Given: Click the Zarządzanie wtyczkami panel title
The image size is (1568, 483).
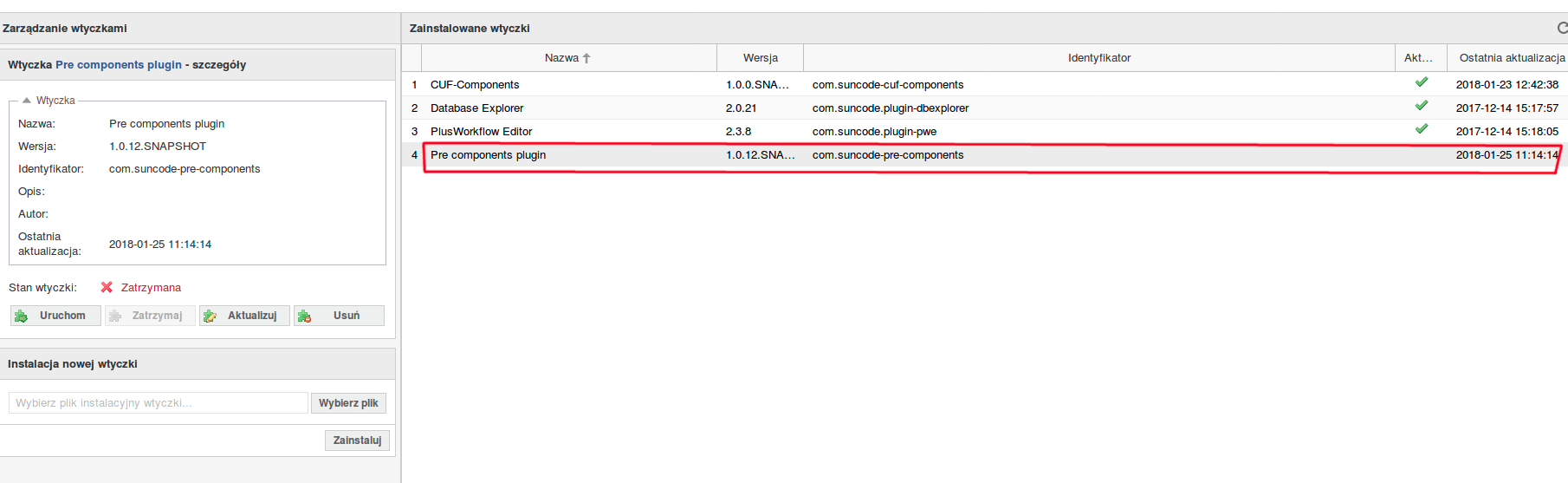Looking at the screenshot, I should point(65,29).
